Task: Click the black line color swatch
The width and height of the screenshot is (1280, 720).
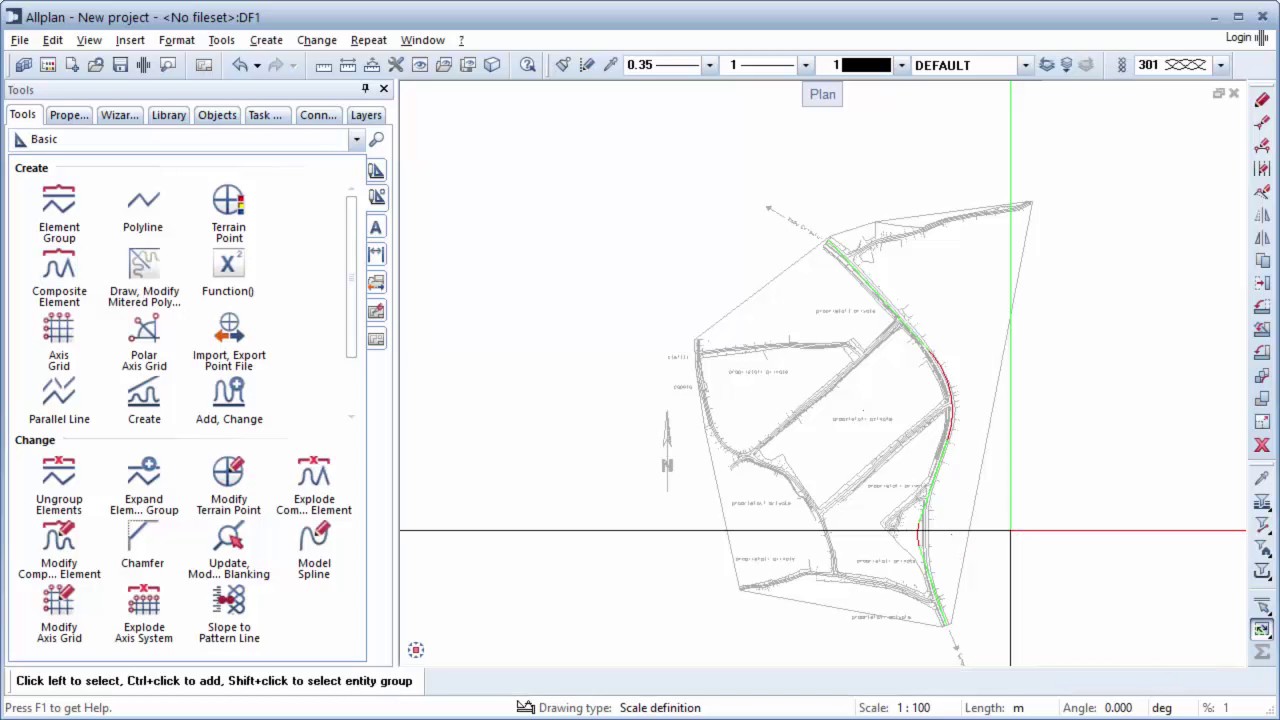Action: (866, 65)
